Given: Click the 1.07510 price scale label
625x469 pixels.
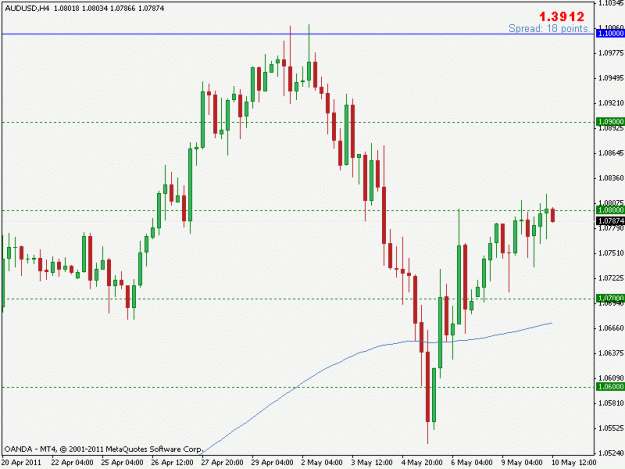Looking at the screenshot, I should 611,253.
